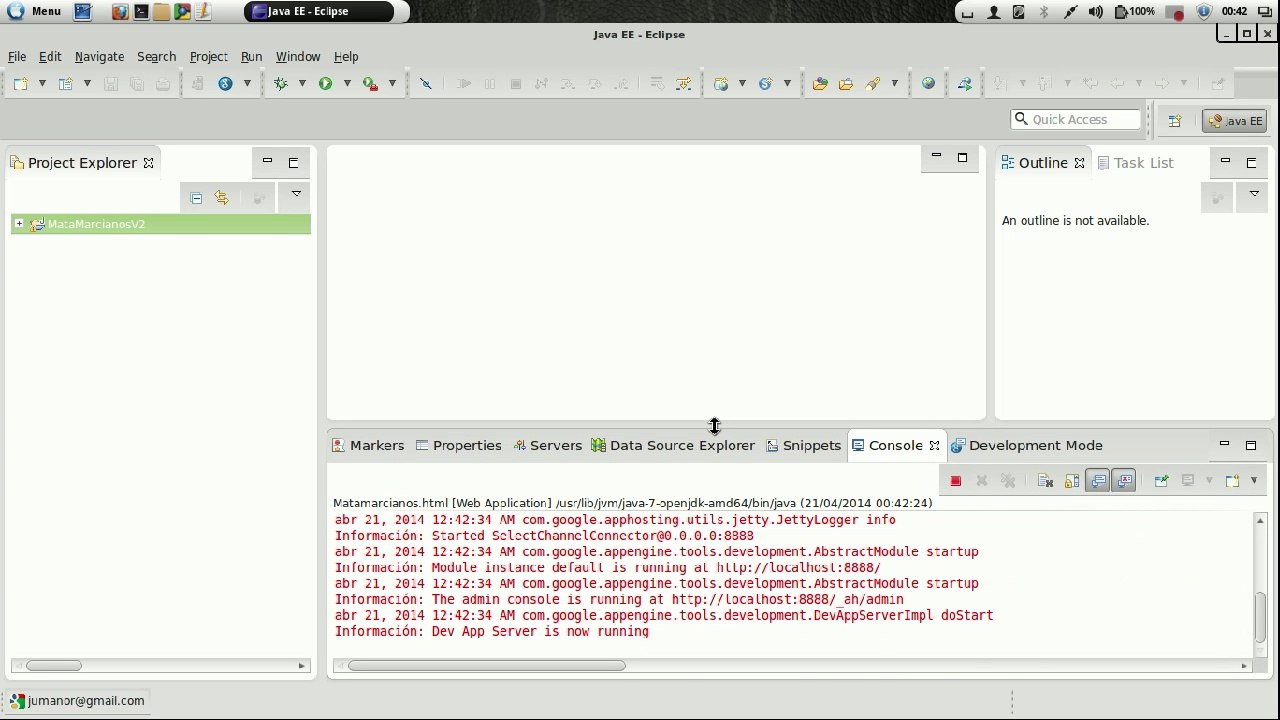This screenshot has height=720, width=1280.
Task: Switch to the Snippets tab
Action: pyautogui.click(x=803, y=446)
